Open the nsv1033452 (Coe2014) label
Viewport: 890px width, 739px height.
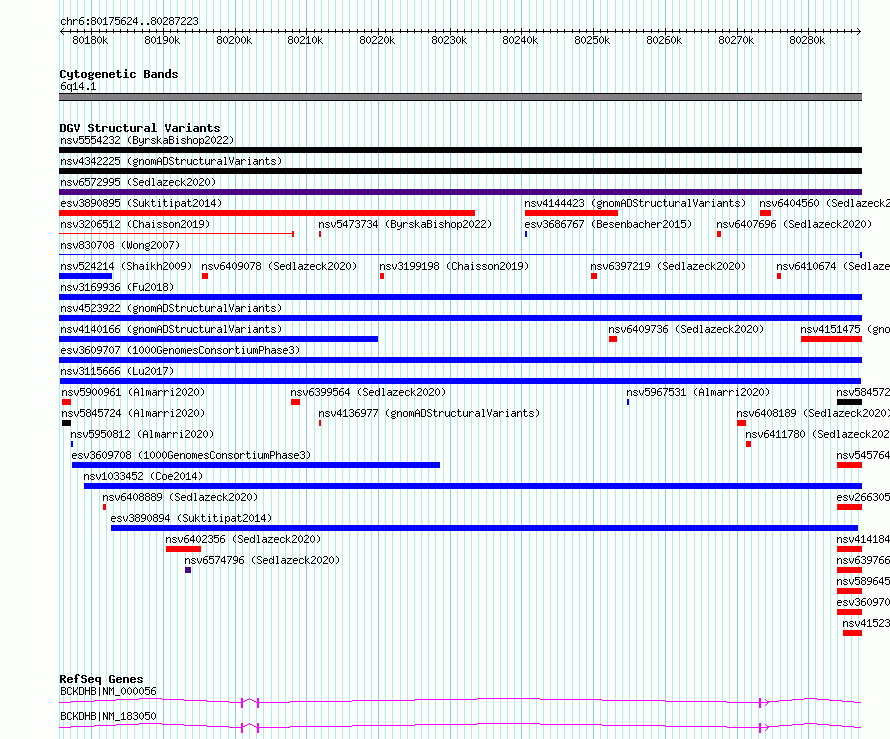click(x=143, y=476)
